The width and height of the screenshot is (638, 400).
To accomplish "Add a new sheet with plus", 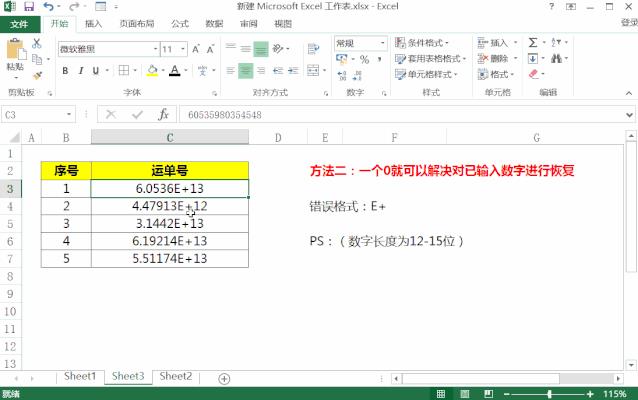I will pyautogui.click(x=224, y=379).
